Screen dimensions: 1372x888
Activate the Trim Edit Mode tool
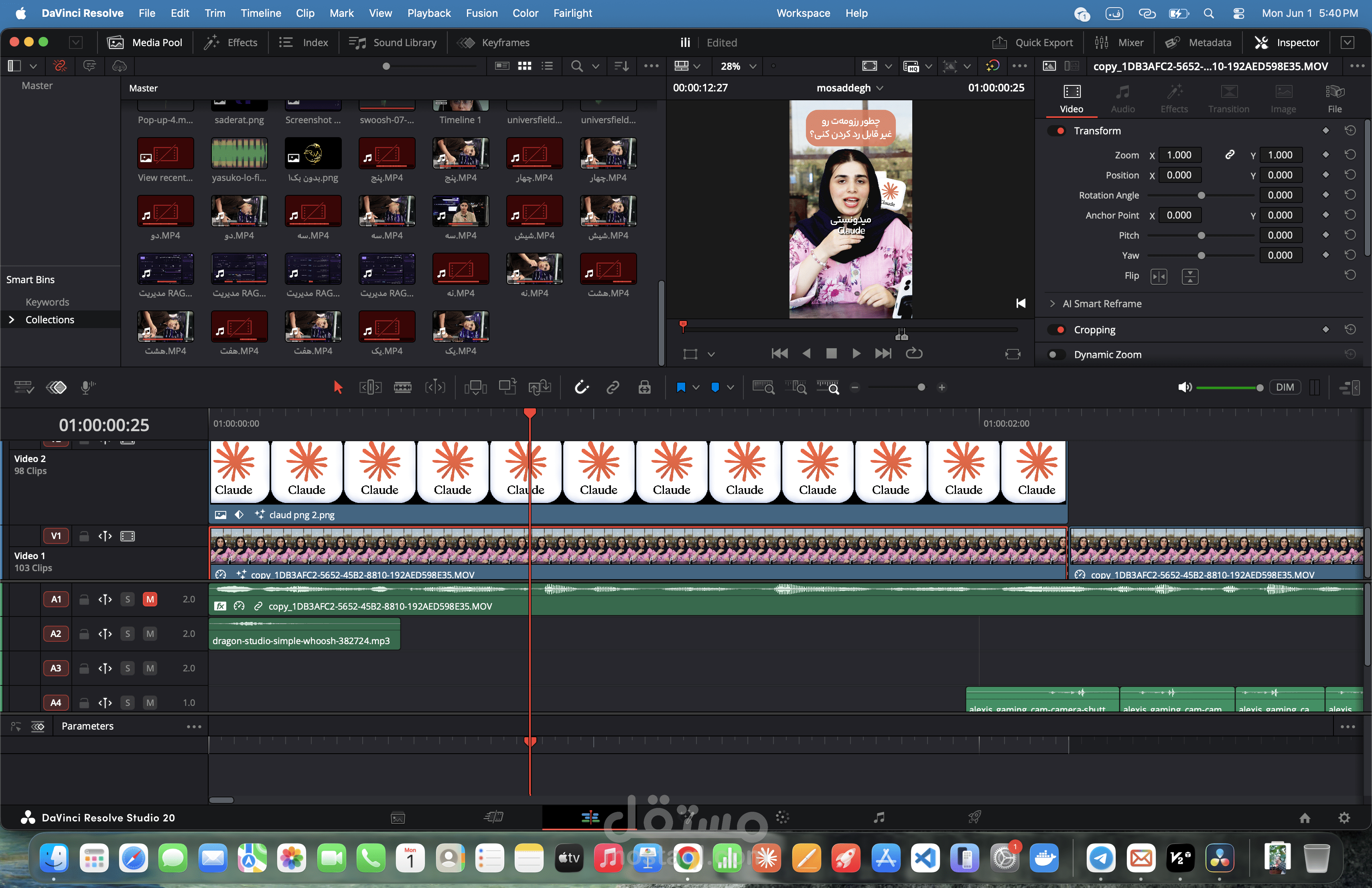pos(371,387)
